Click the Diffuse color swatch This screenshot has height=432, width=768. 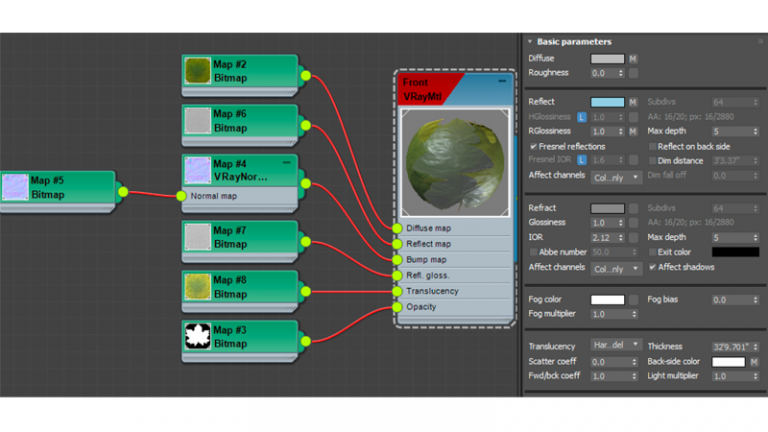(607, 59)
